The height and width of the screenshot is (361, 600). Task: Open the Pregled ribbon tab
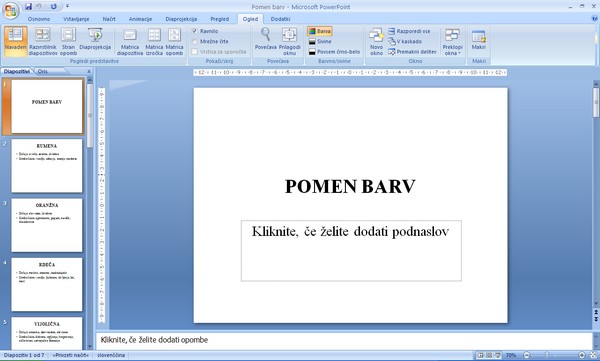[220, 19]
